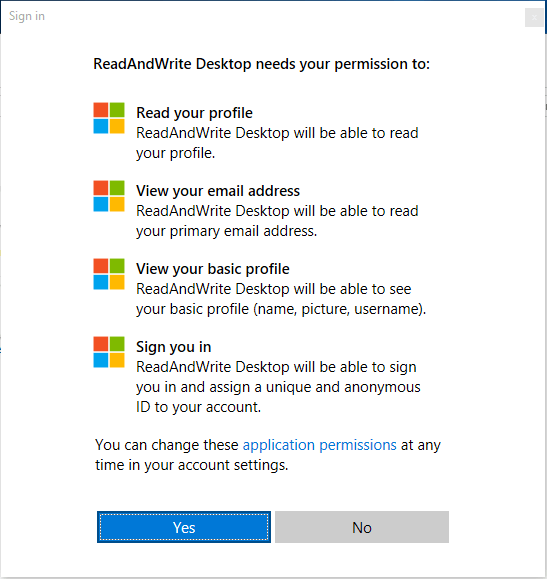This screenshot has height=579, width=547.
Task: Open the application permissions link
Action: pos(319,445)
